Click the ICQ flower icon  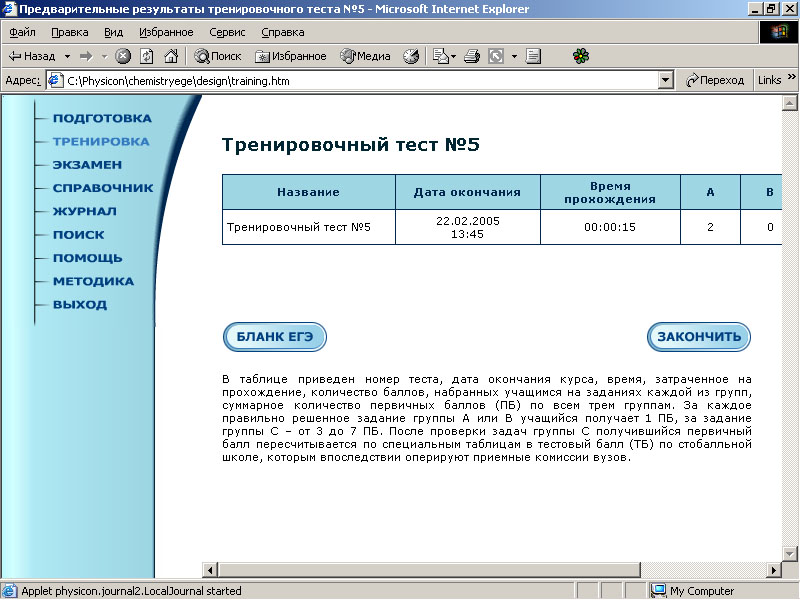(581, 56)
